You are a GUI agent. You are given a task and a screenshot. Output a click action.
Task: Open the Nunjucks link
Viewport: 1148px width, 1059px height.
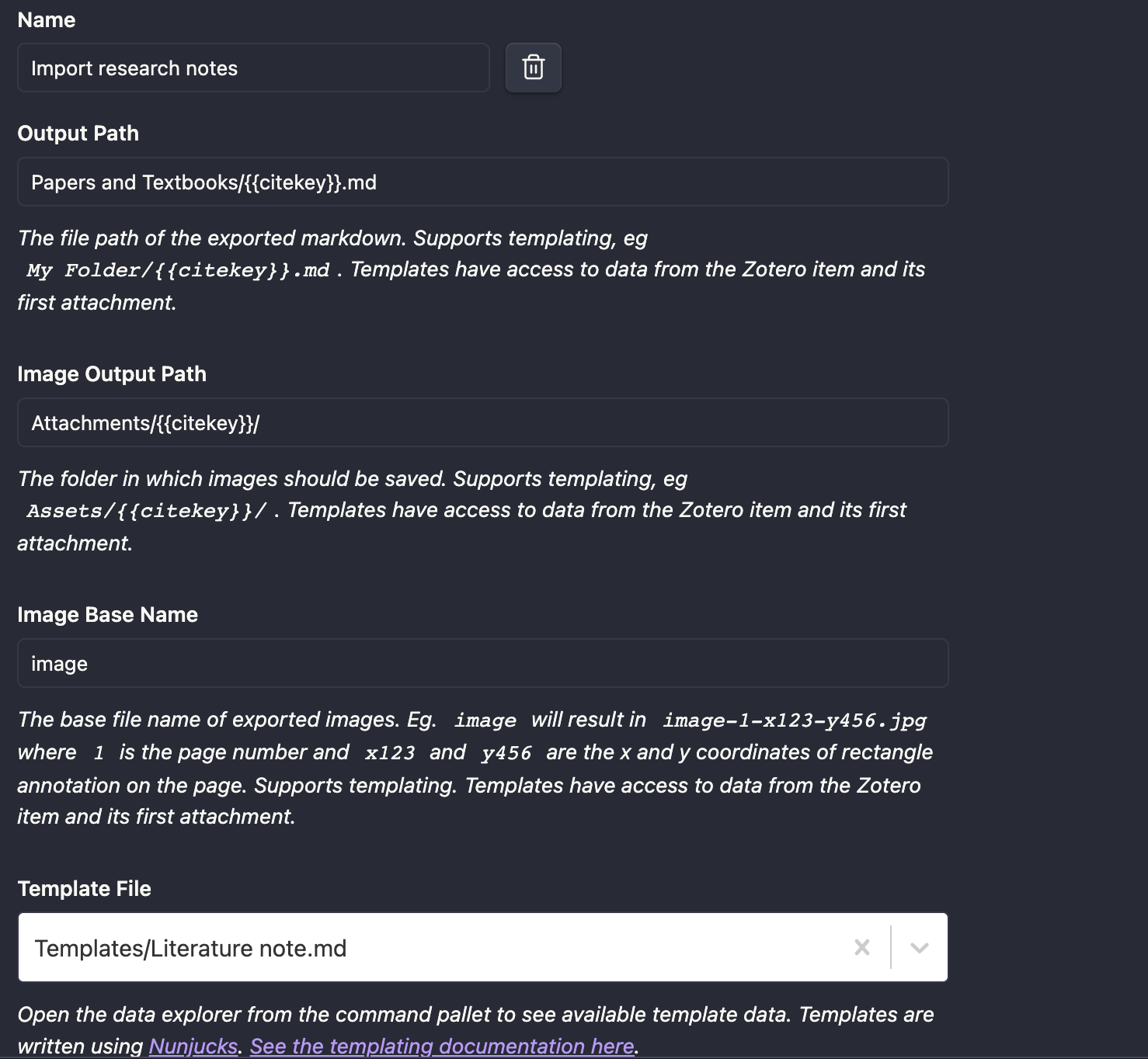click(193, 1046)
